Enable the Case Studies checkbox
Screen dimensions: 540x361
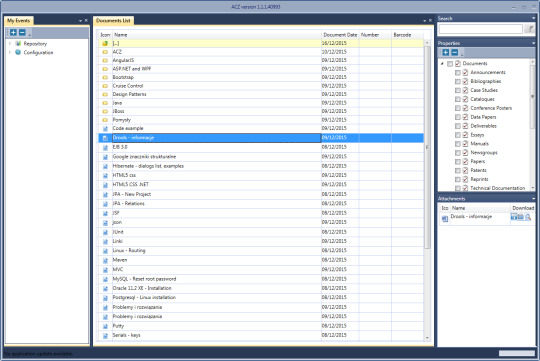click(x=458, y=91)
